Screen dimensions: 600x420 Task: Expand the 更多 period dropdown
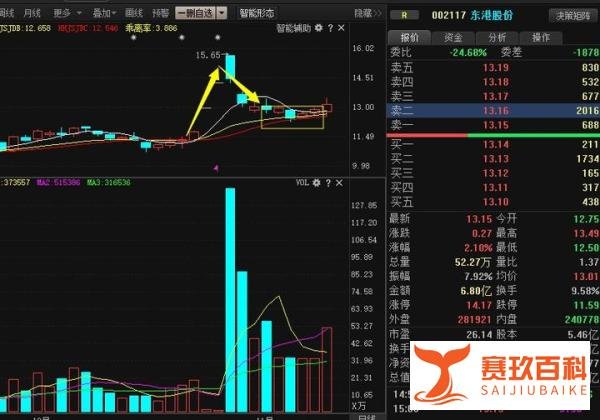click(67, 13)
